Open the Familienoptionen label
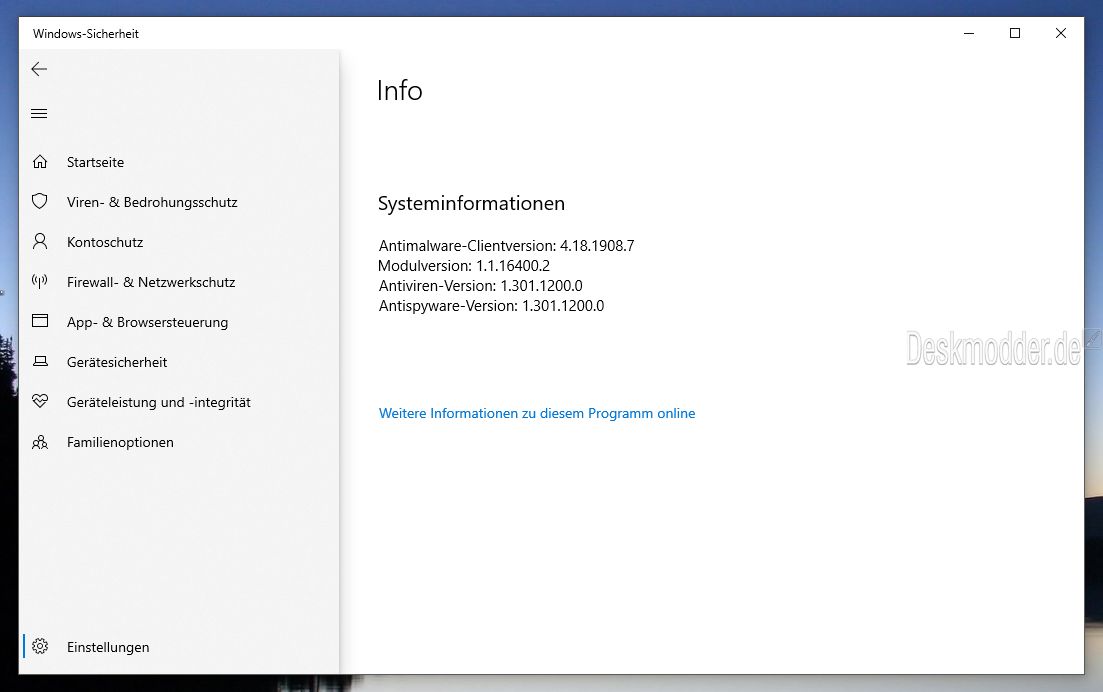The image size is (1103, 692). tap(120, 442)
